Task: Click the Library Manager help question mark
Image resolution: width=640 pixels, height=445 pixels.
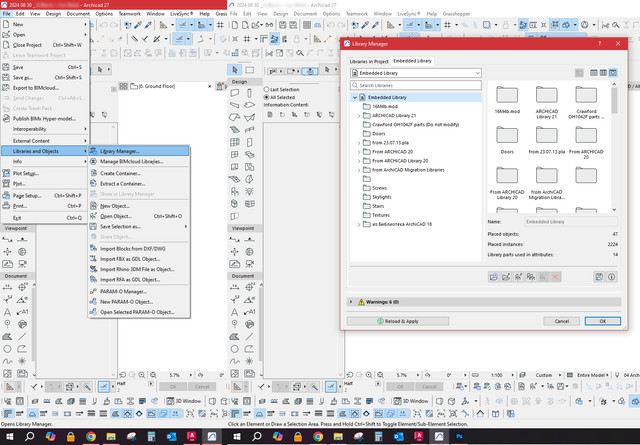Action: pos(600,43)
